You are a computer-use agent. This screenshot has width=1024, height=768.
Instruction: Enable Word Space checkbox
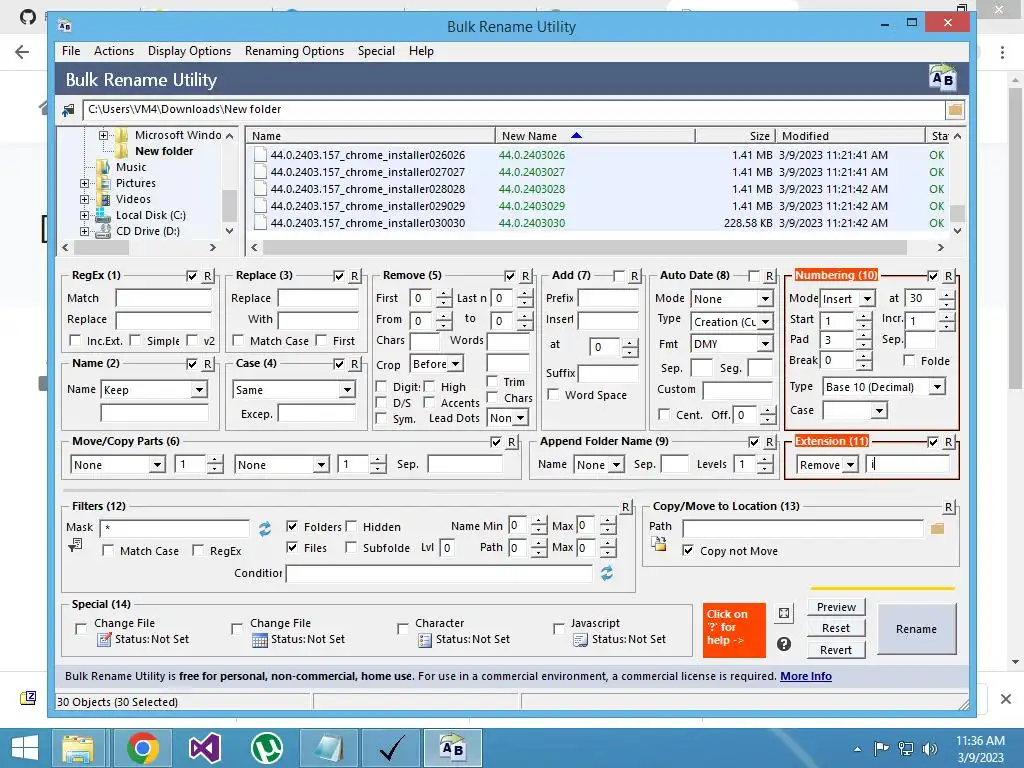(x=553, y=394)
